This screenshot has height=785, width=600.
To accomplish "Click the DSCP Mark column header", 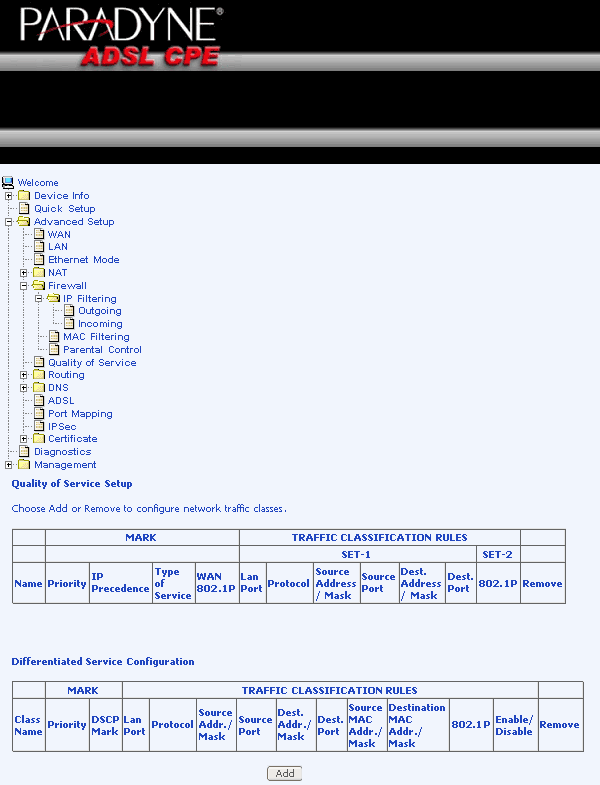I will [105, 725].
